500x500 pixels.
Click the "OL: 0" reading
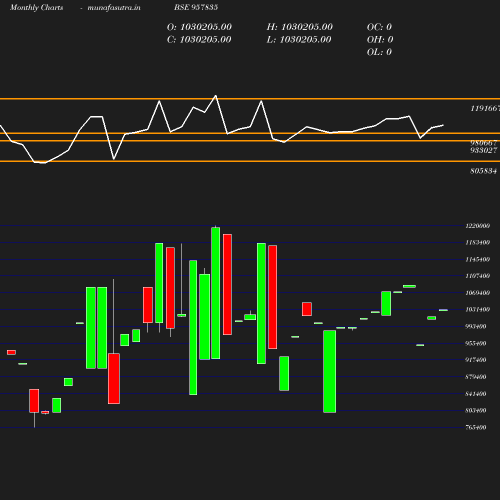pos(379,52)
